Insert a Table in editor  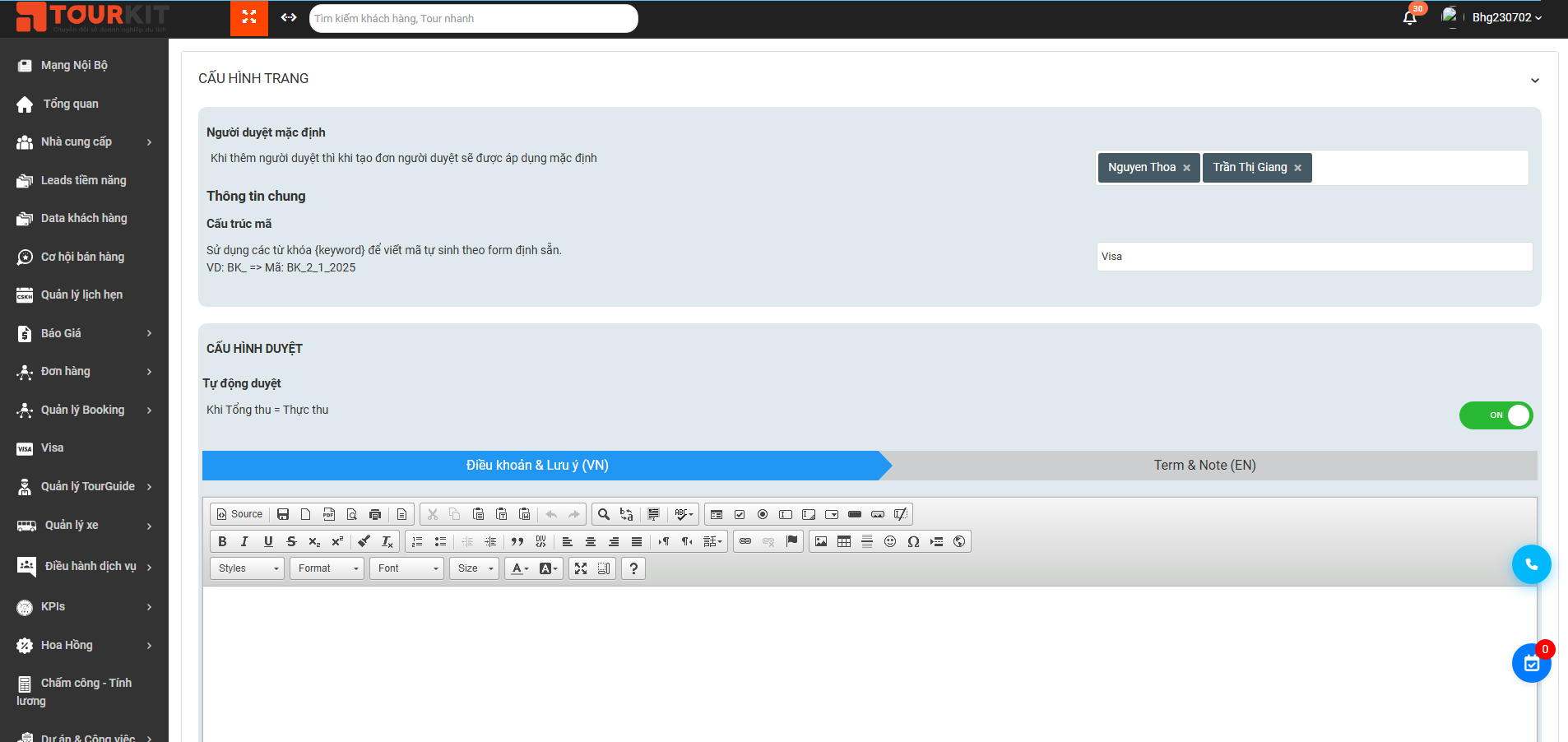[844, 541]
